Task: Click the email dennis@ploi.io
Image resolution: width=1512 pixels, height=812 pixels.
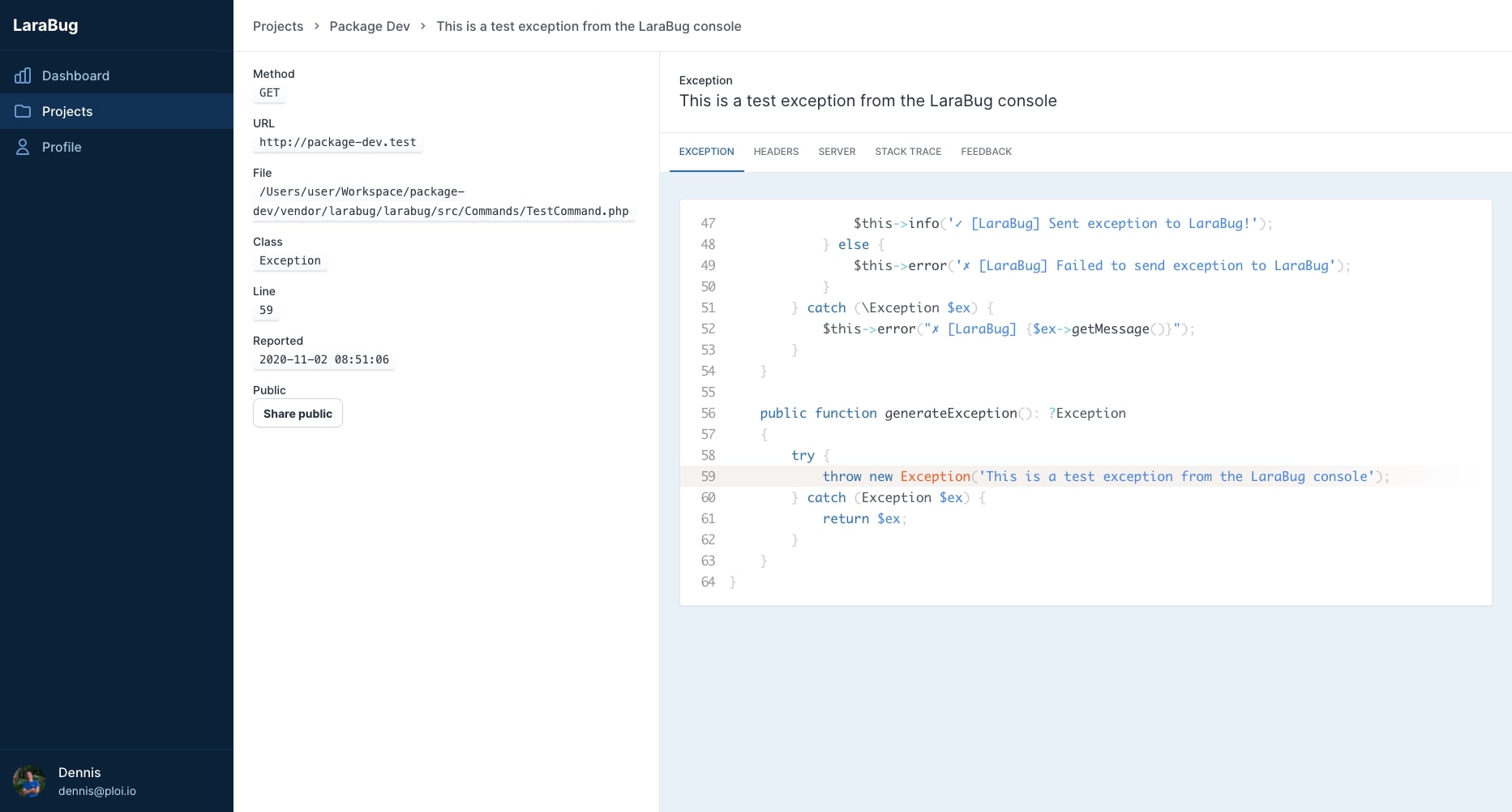Action: click(97, 791)
